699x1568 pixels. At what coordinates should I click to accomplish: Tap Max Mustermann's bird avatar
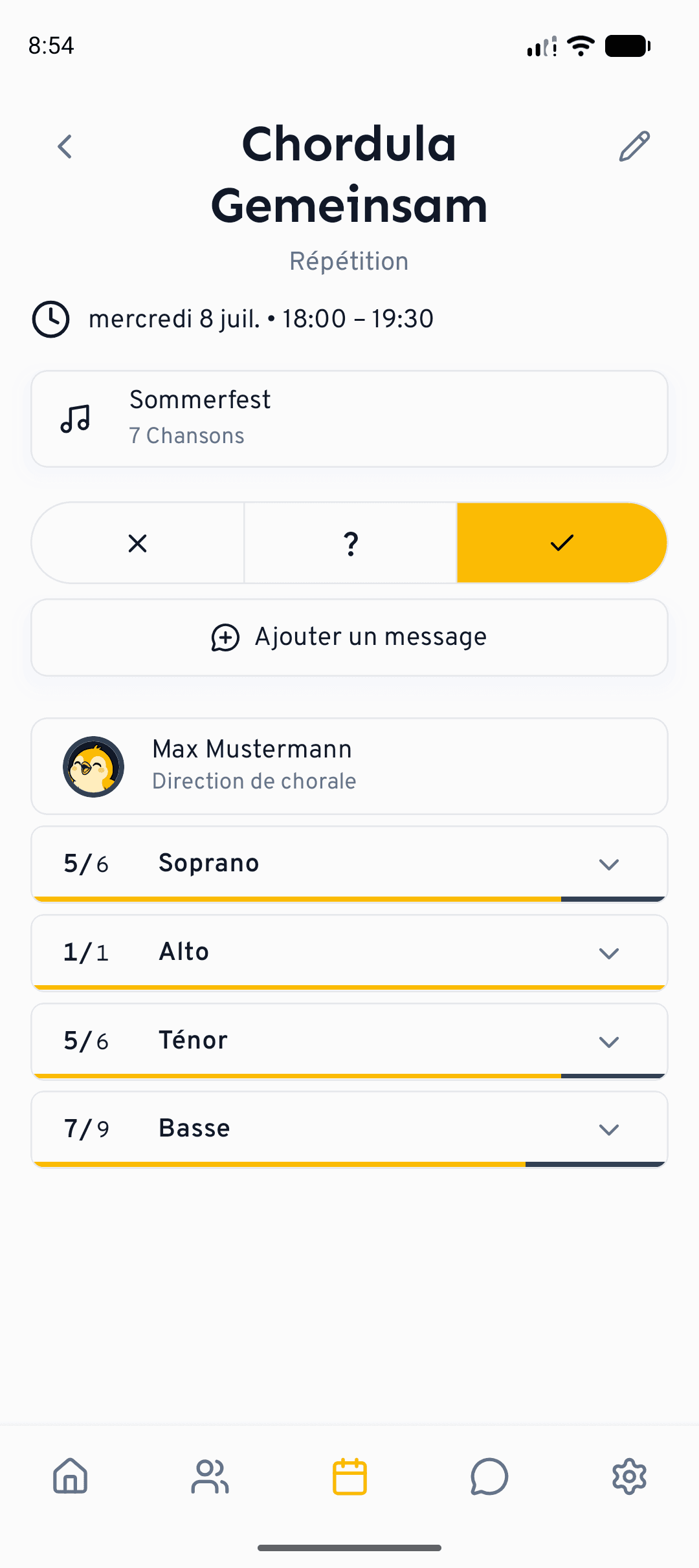point(93,767)
